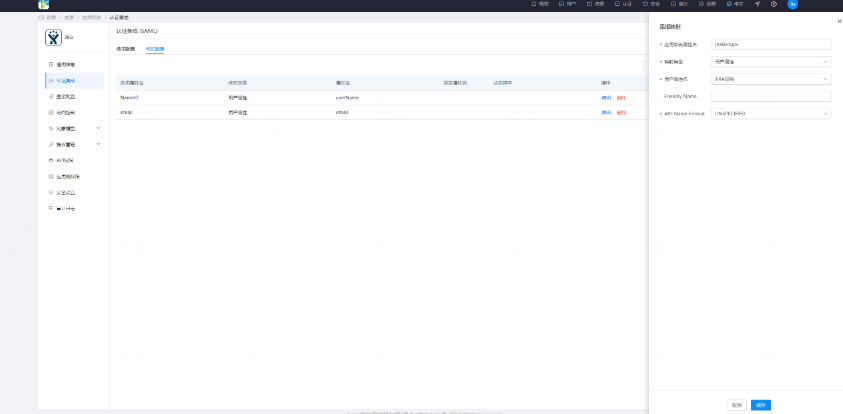Click the blue 保存 save button
The image size is (843, 414).
761,405
